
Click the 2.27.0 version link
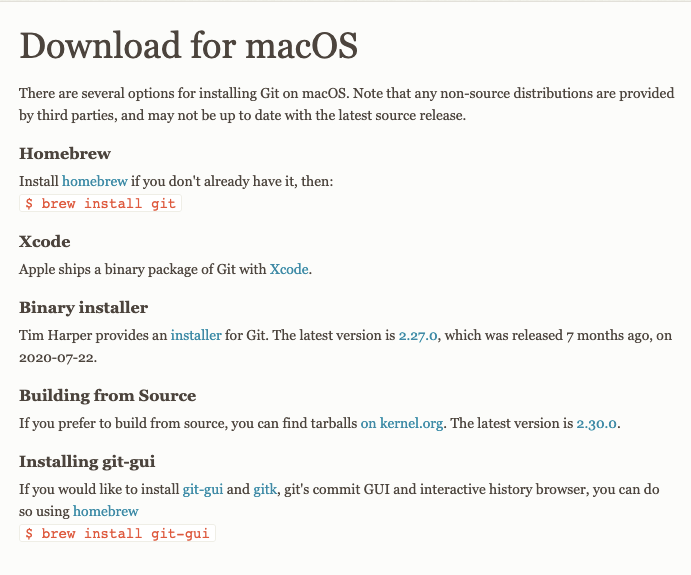pos(418,336)
